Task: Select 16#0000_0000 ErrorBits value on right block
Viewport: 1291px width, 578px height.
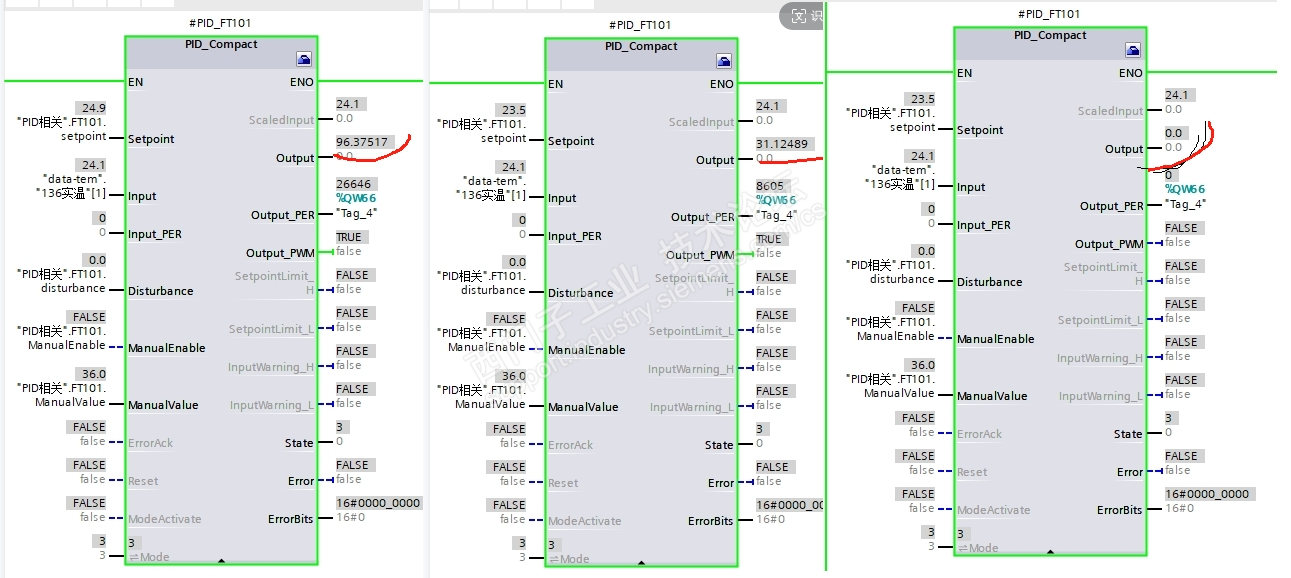Action: (1208, 494)
